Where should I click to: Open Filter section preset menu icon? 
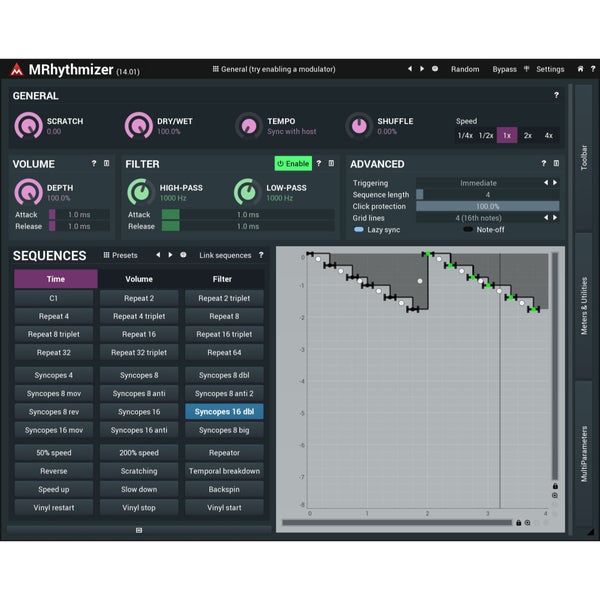pyautogui.click(x=331, y=163)
